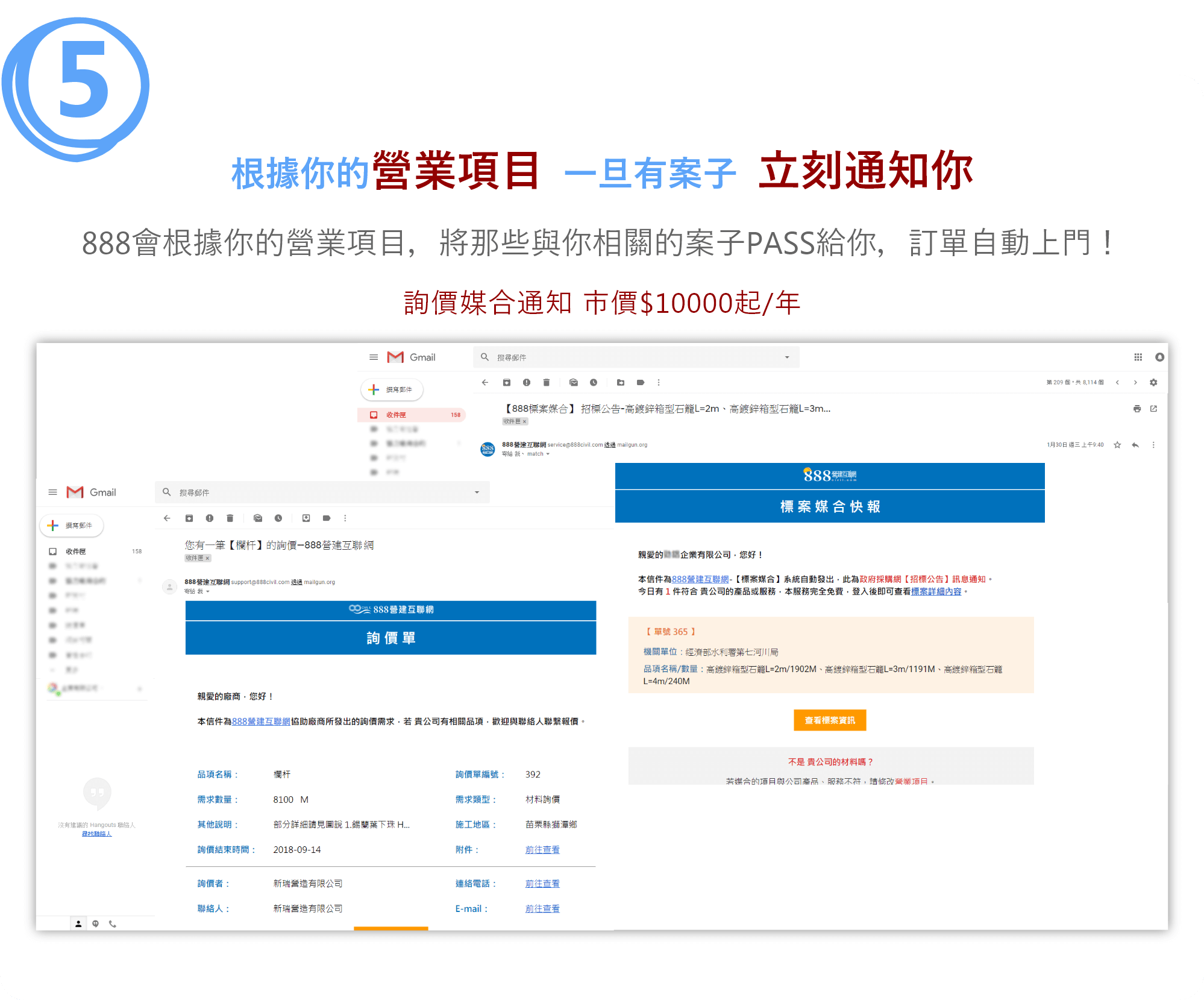Viewport: 1204px width, 1000px height.
Task: Click Gmail logo in left window
Action: [x=92, y=492]
